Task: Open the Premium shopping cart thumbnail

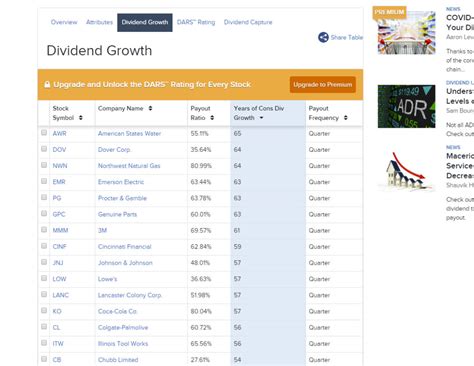Action: click(406, 32)
